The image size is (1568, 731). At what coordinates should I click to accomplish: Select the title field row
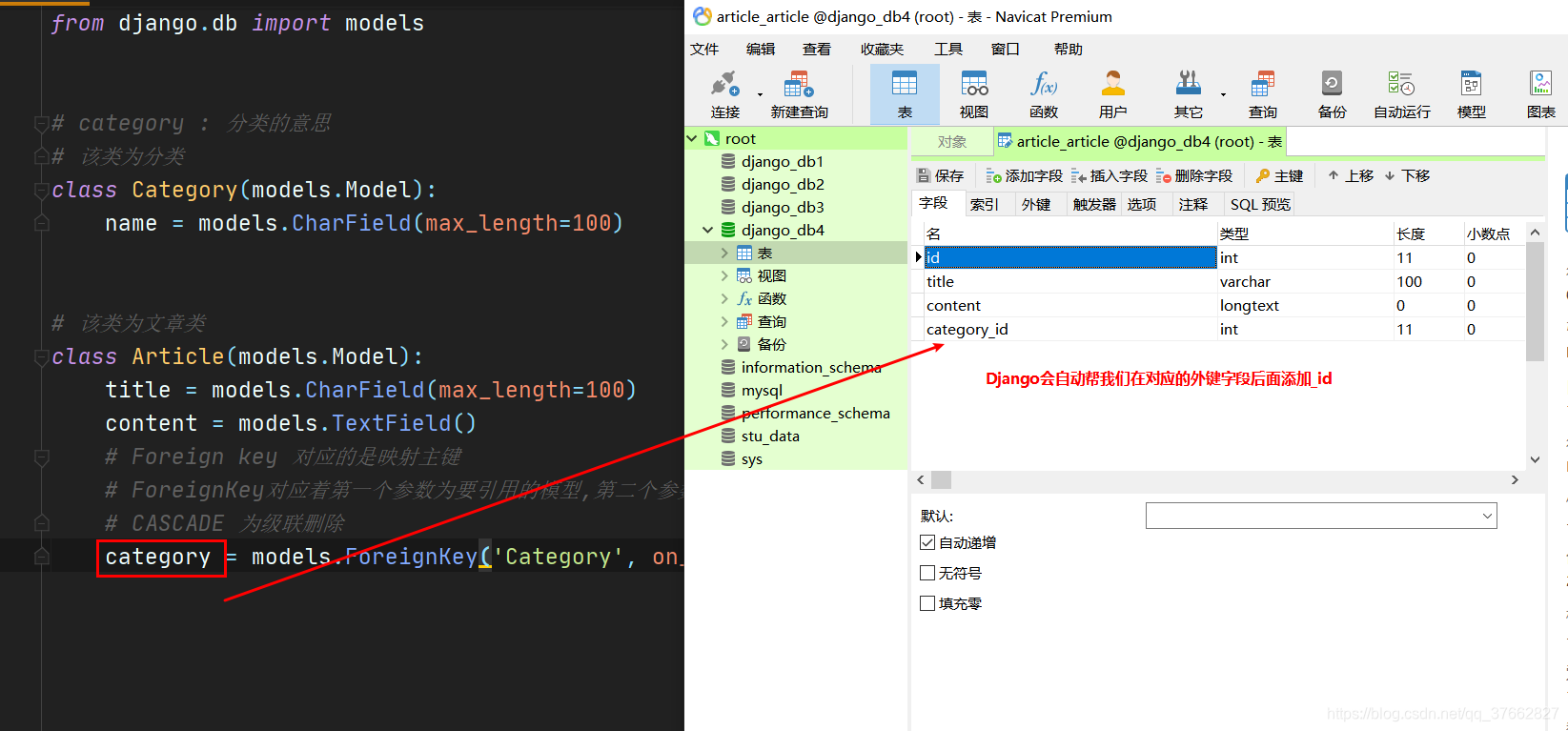tap(1218, 281)
